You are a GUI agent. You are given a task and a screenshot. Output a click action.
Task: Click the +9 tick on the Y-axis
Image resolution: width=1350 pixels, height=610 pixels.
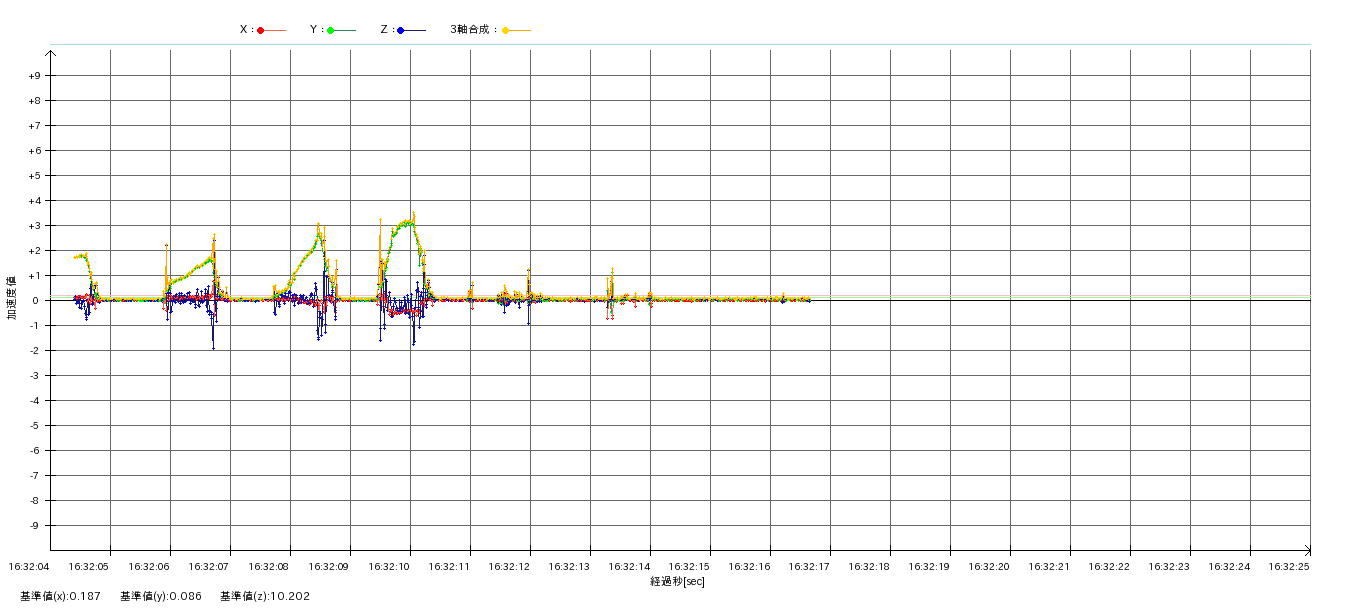point(34,76)
